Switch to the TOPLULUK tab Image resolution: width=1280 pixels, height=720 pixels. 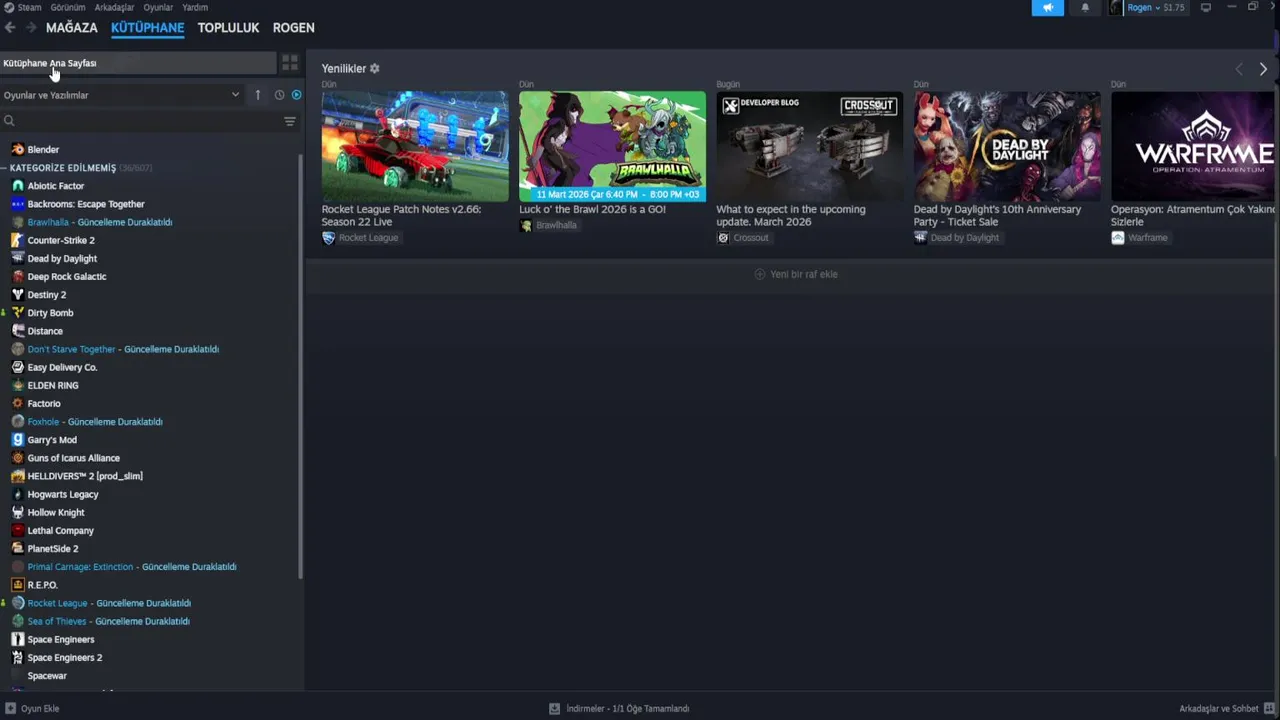(228, 28)
